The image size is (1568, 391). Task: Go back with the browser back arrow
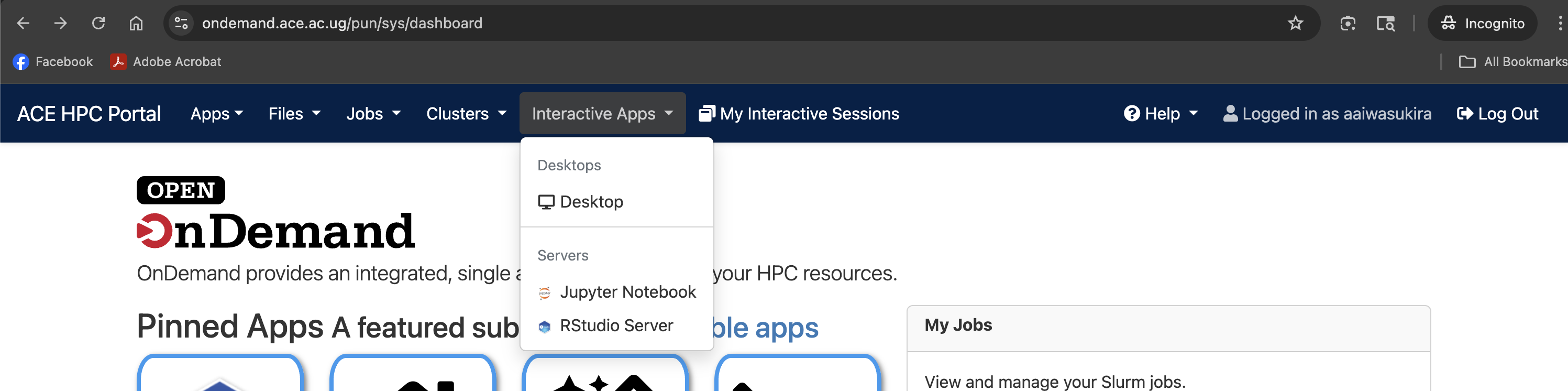(23, 23)
